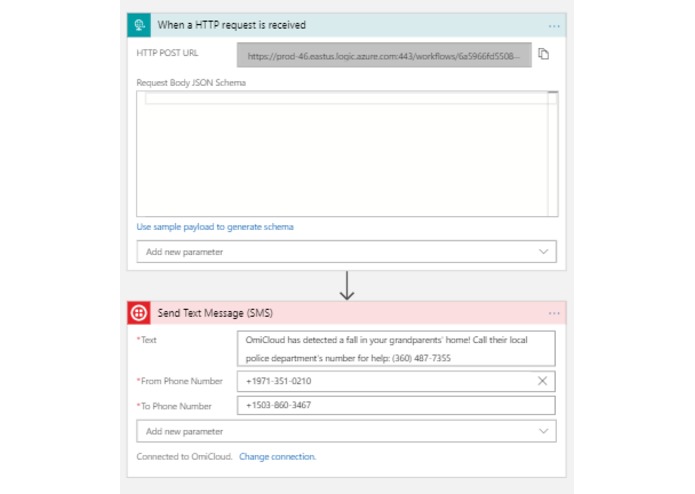The width and height of the screenshot is (695, 494).
Task: Click the HTTP request trigger globe icon
Action: point(139,25)
